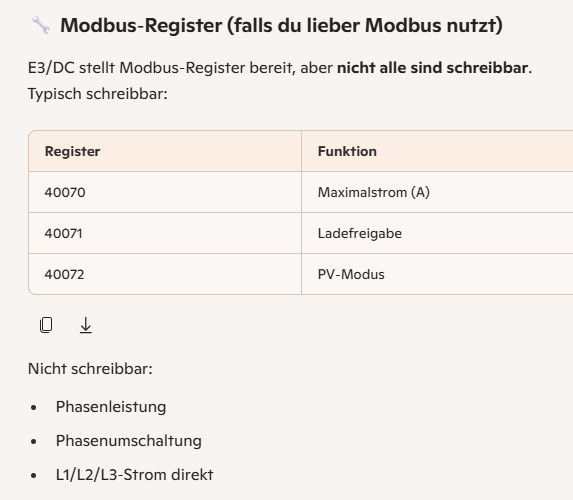Select register cell 40070
The image size is (573, 500).
(x=165, y=192)
